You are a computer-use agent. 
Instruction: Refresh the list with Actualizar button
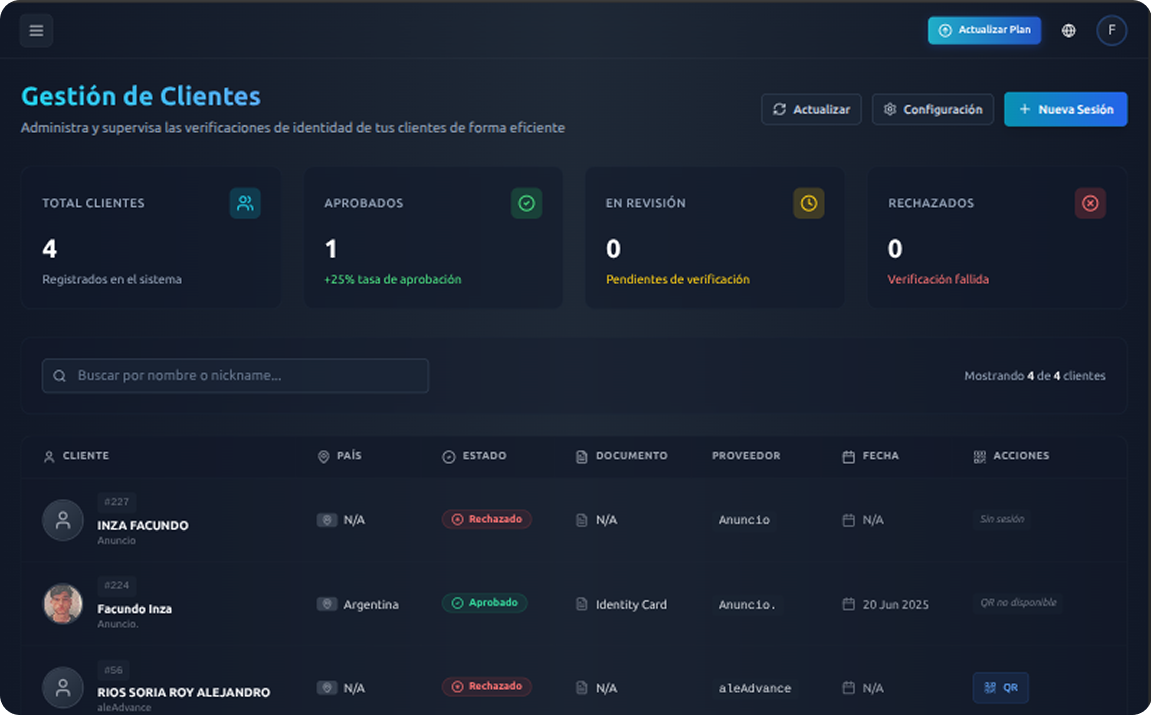(x=811, y=109)
